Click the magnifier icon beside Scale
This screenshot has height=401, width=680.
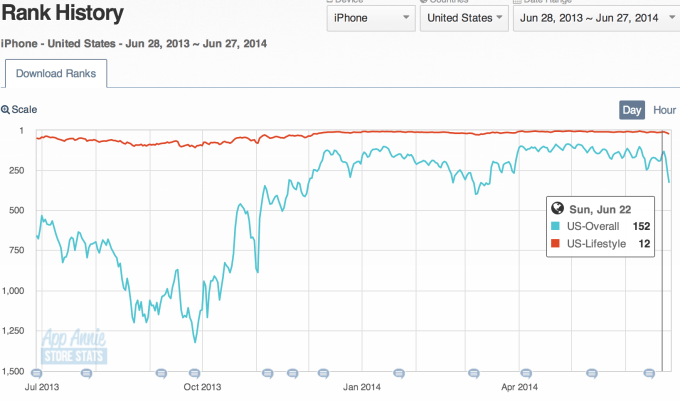(x=6, y=110)
